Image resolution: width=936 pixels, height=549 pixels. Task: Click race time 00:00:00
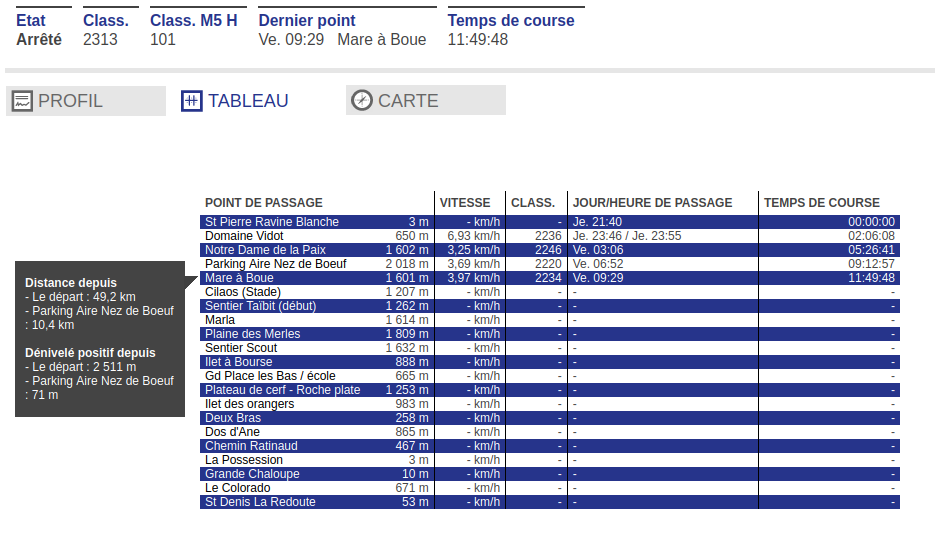[x=872, y=222]
